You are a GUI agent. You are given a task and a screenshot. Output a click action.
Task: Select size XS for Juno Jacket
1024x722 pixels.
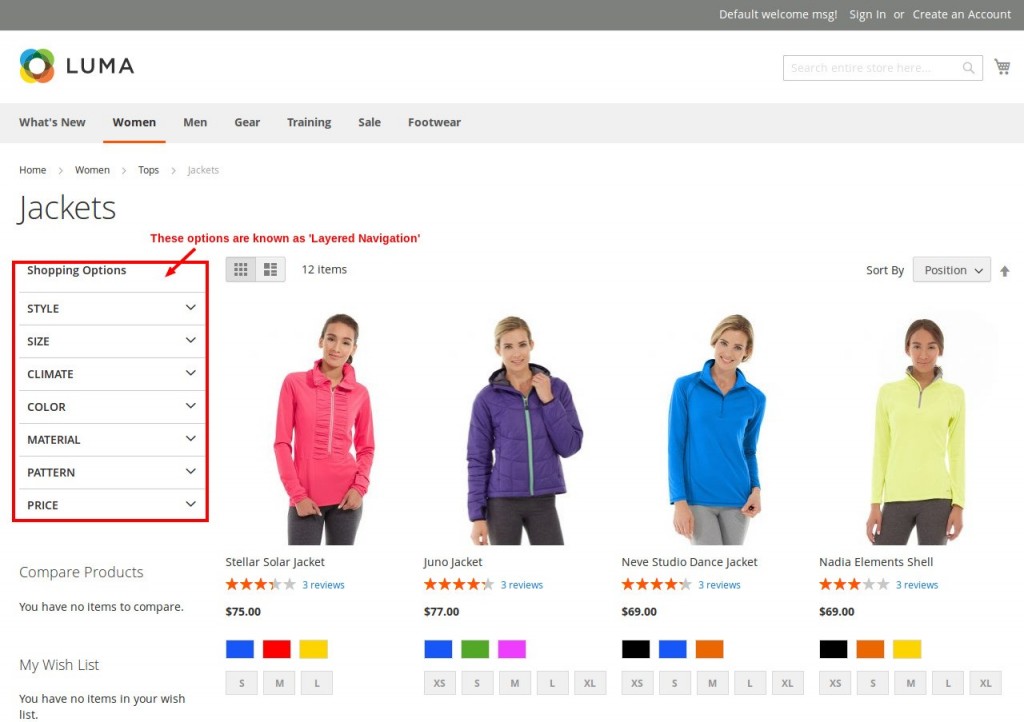tap(440, 683)
